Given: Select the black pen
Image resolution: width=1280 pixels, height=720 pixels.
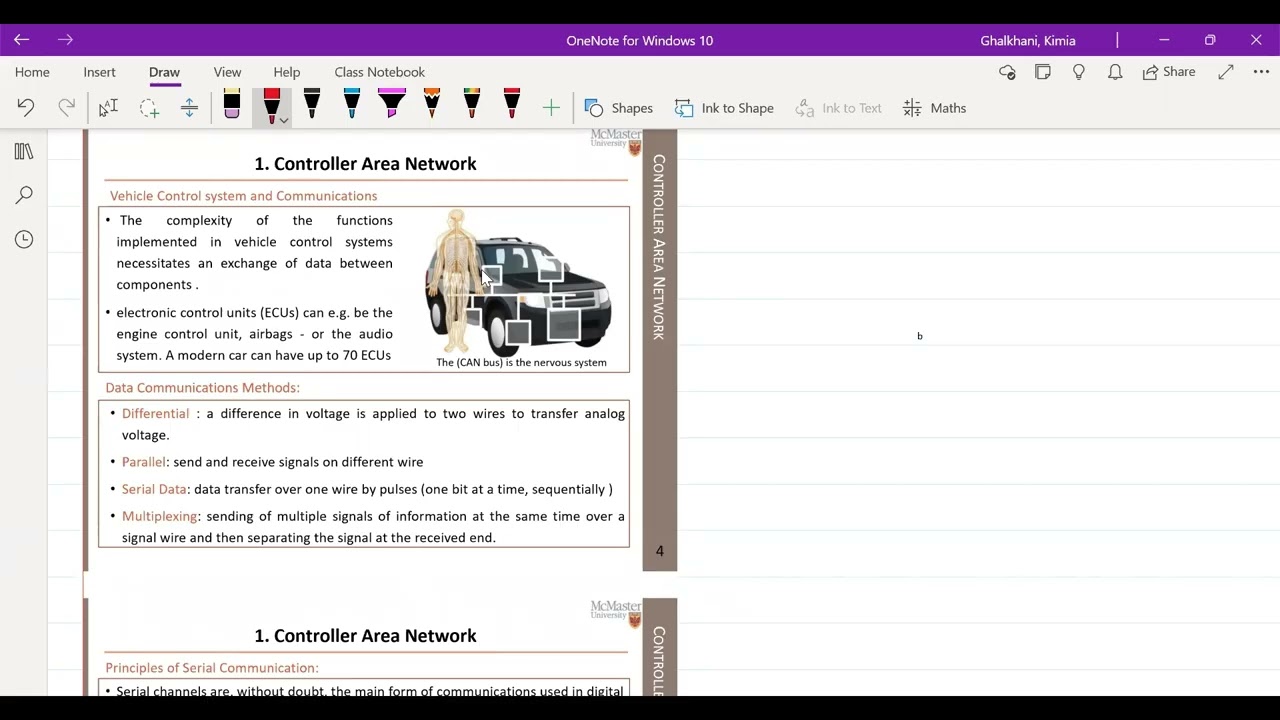Looking at the screenshot, I should click(312, 104).
